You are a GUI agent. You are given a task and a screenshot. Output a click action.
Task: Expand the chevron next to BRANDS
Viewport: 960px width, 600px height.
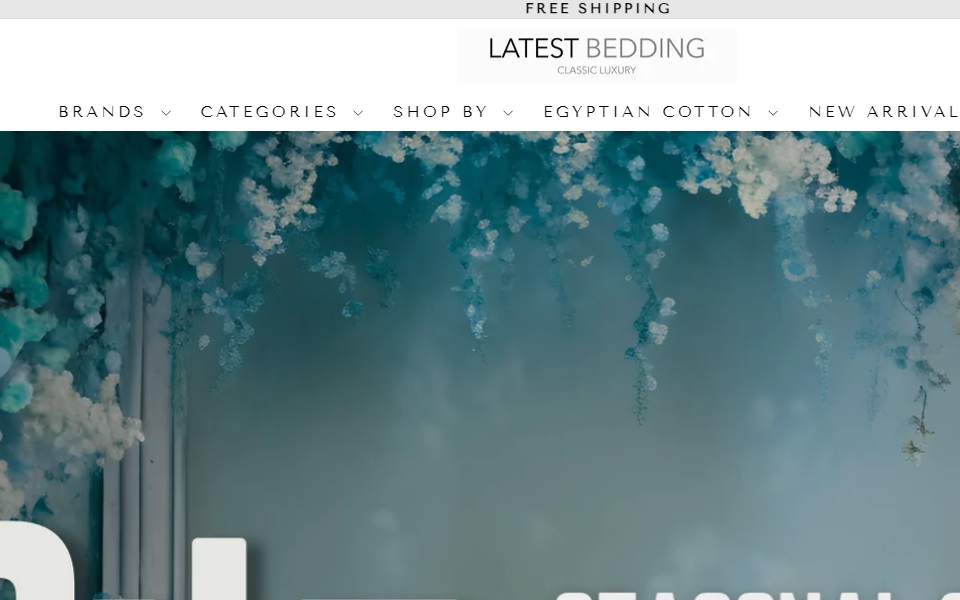(x=166, y=113)
